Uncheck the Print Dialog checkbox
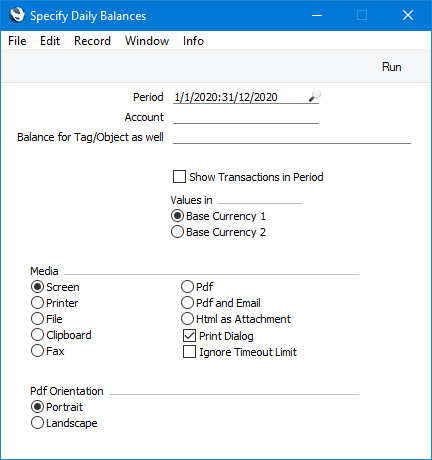This screenshot has height=460, width=432. [189, 336]
